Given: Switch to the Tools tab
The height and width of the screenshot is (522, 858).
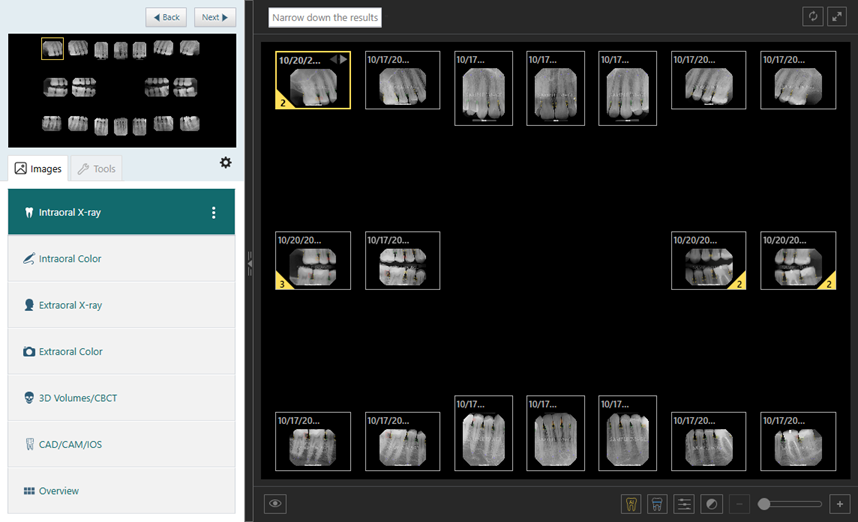Looking at the screenshot, I should point(96,169).
